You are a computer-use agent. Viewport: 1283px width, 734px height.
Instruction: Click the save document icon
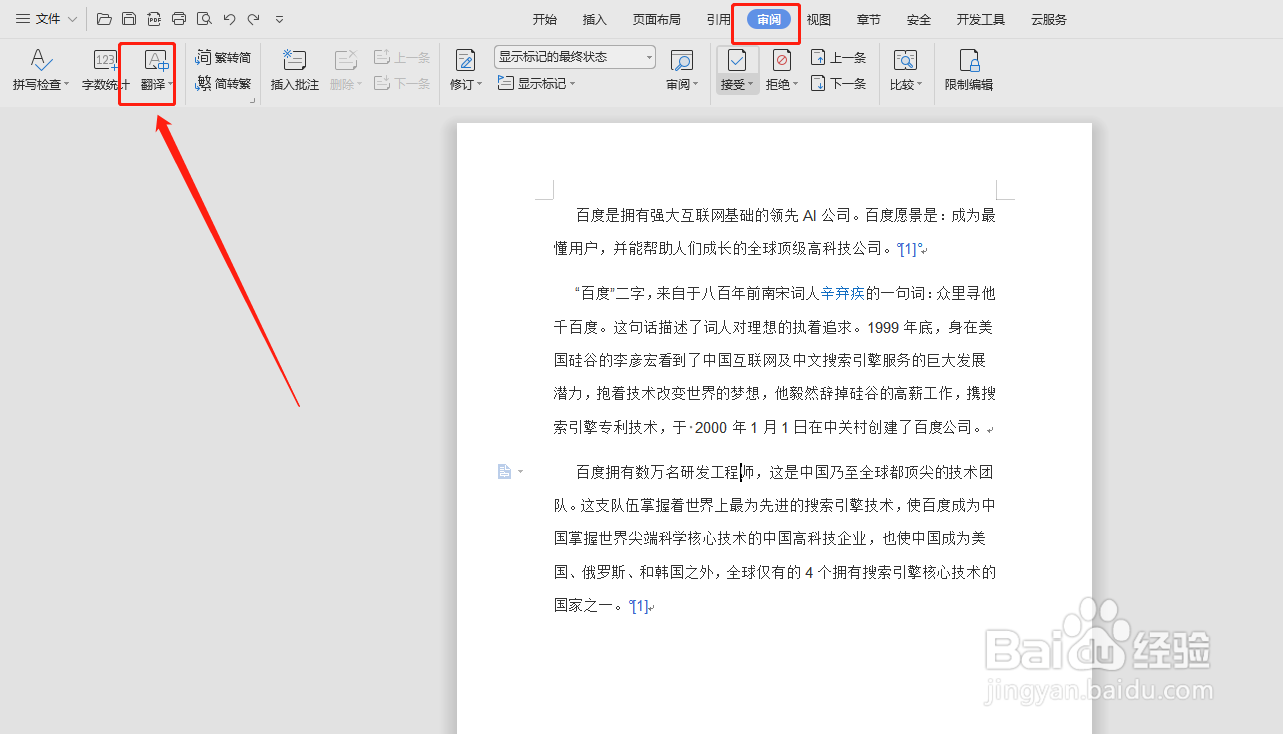coord(129,19)
